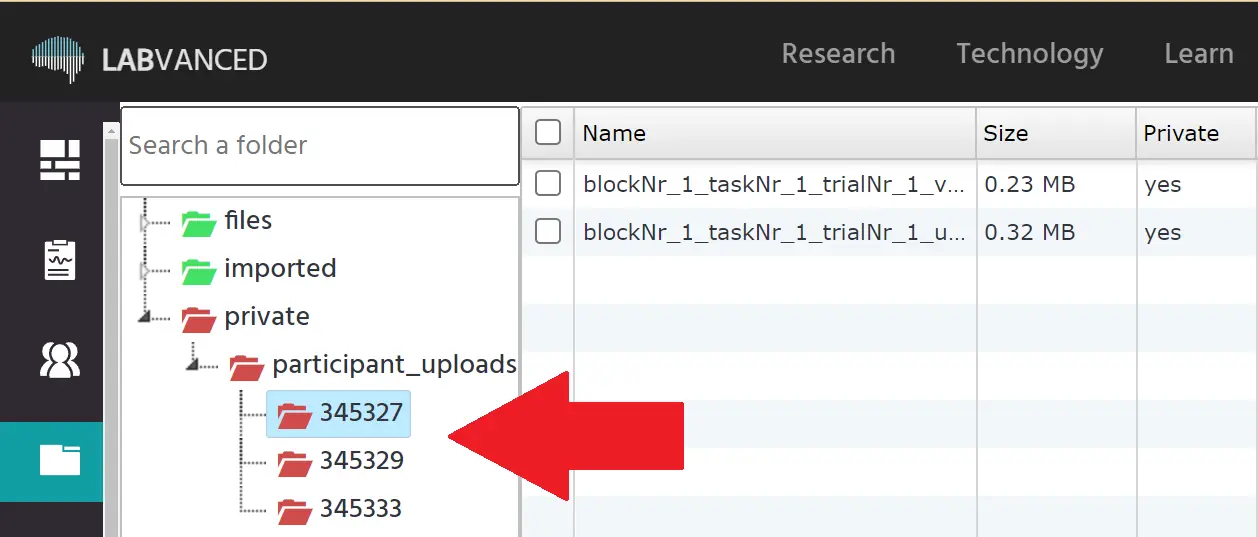Open the dashboard bricks icon in sidebar
Screen dimensions: 1258x537
60,160
